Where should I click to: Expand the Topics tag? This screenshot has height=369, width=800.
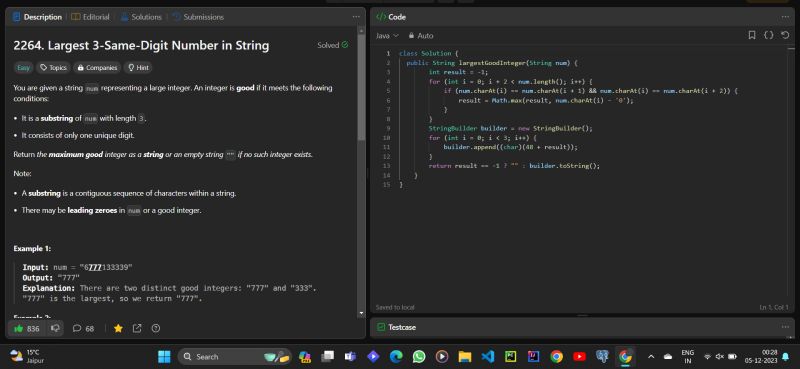click(54, 67)
